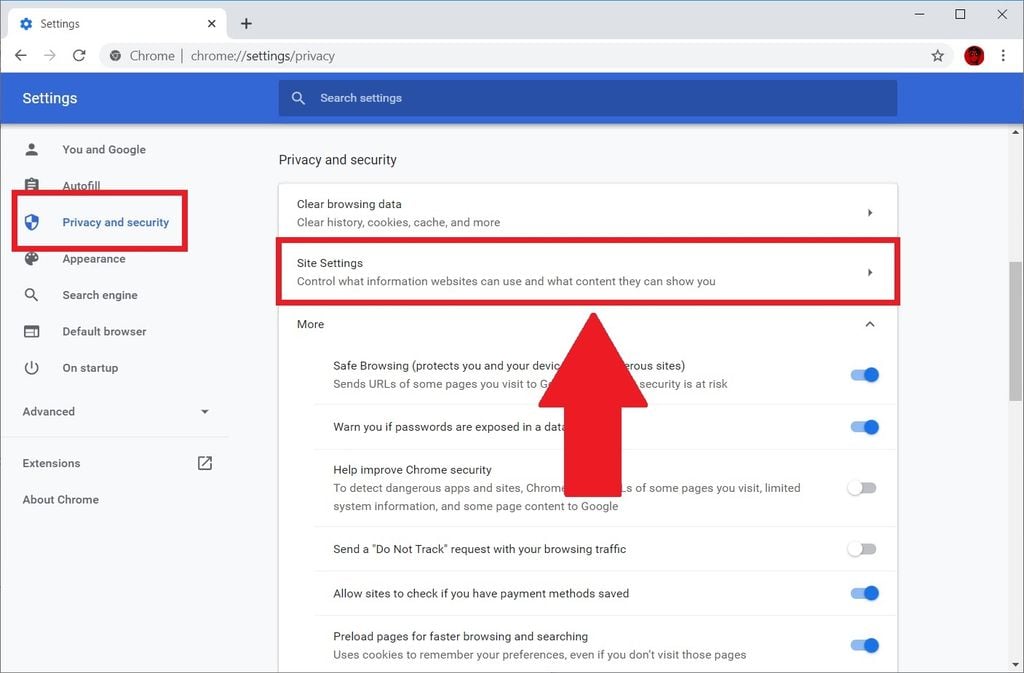This screenshot has width=1024, height=673.
Task: Open Extensions link in sidebar
Action: (51, 463)
